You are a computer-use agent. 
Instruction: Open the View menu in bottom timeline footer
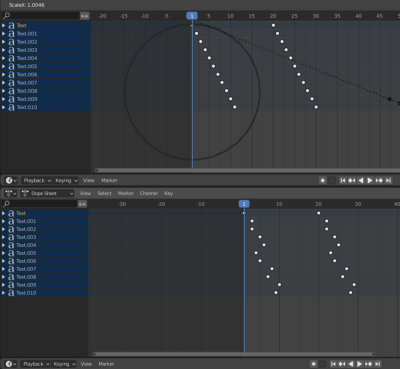pyautogui.click(x=86, y=364)
